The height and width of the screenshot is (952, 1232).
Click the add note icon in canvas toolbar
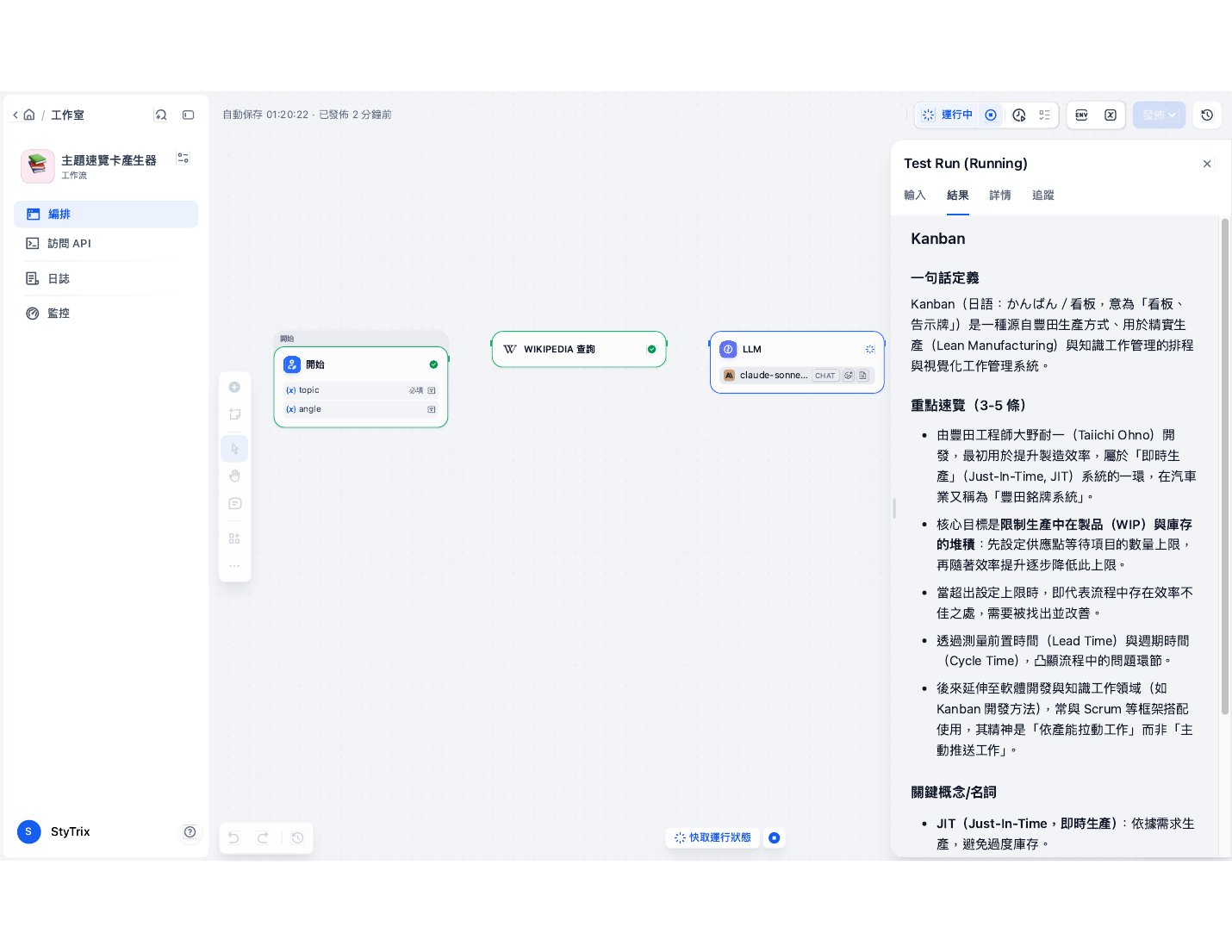coord(234,414)
